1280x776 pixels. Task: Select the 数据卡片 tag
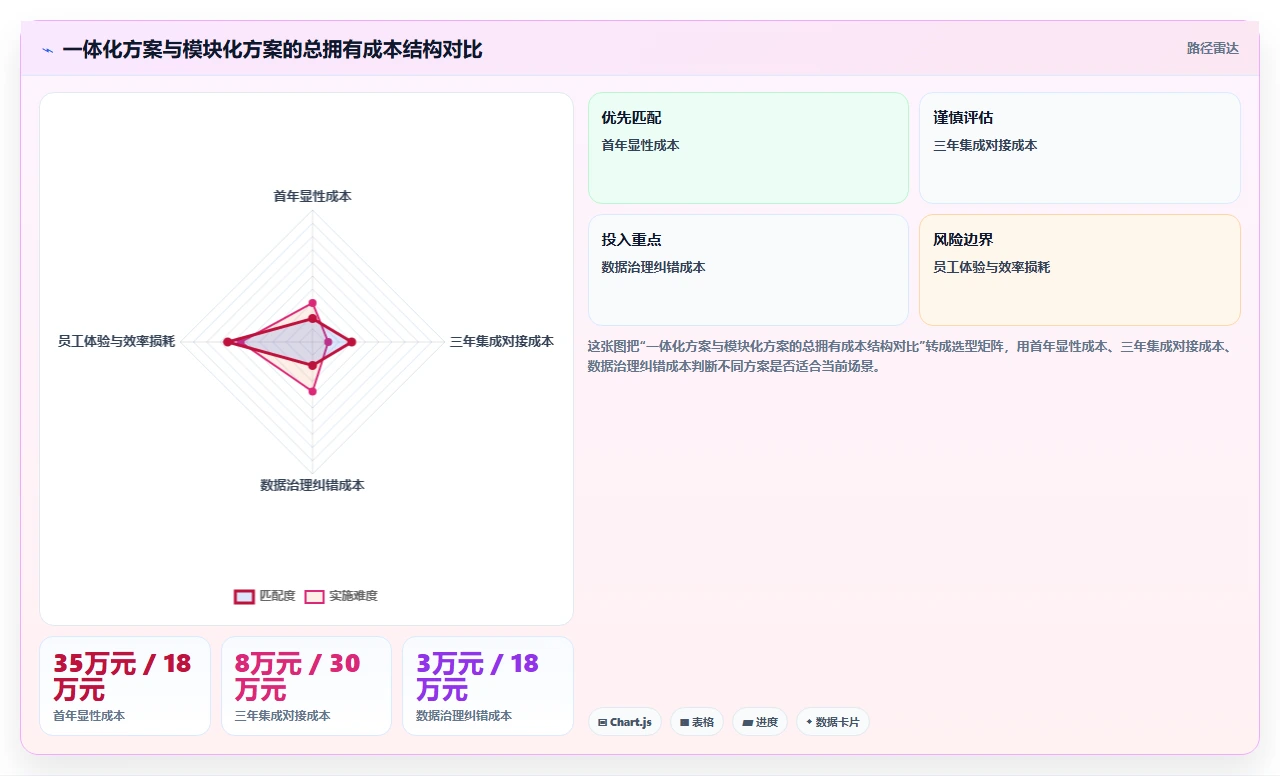833,722
